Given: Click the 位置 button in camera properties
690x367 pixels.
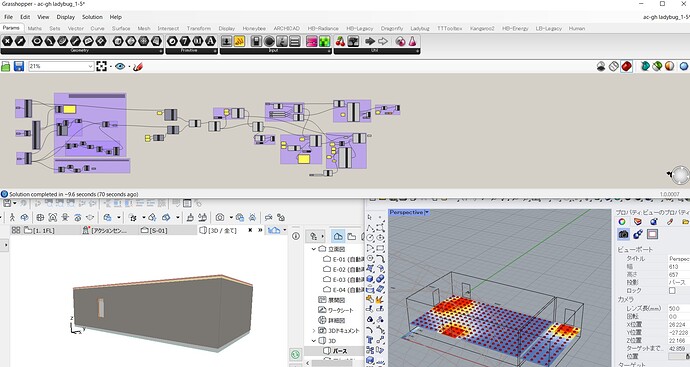Looking at the screenshot, I should [679, 356].
